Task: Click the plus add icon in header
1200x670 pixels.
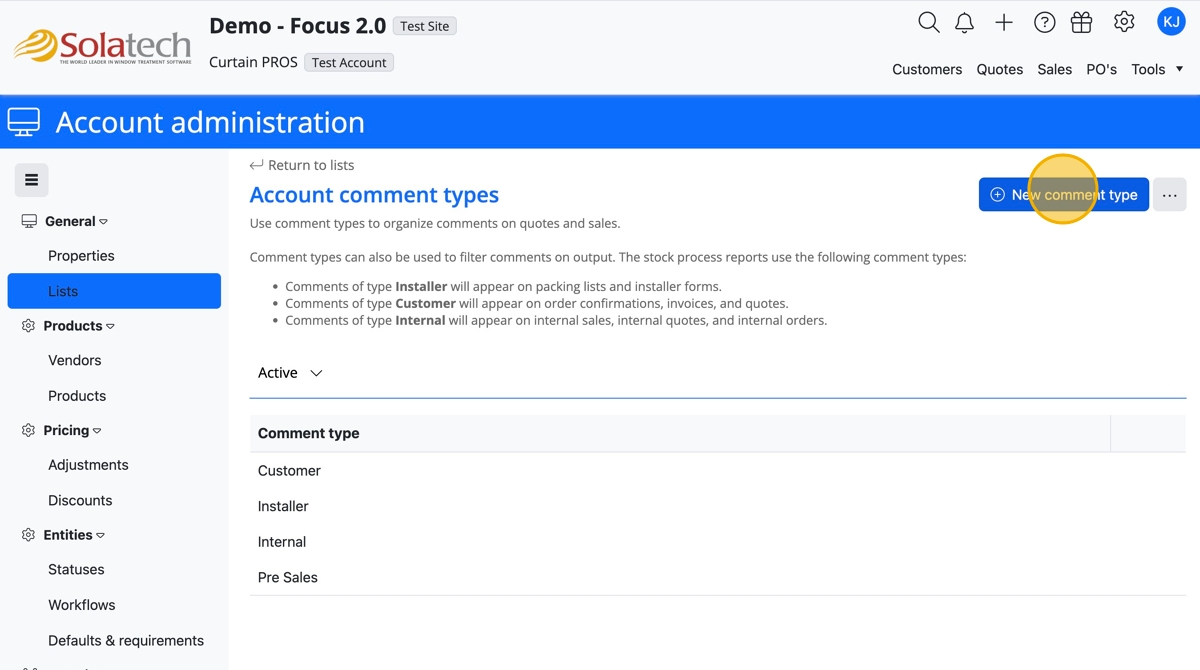Action: coord(1004,23)
